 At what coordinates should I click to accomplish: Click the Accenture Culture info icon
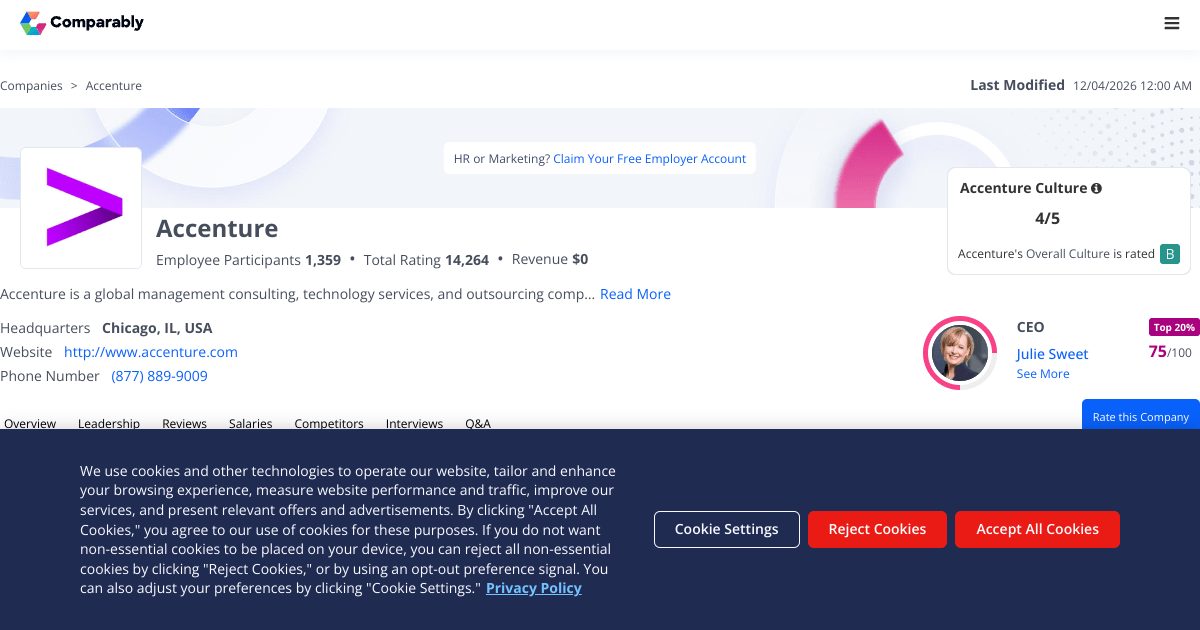click(x=1096, y=188)
